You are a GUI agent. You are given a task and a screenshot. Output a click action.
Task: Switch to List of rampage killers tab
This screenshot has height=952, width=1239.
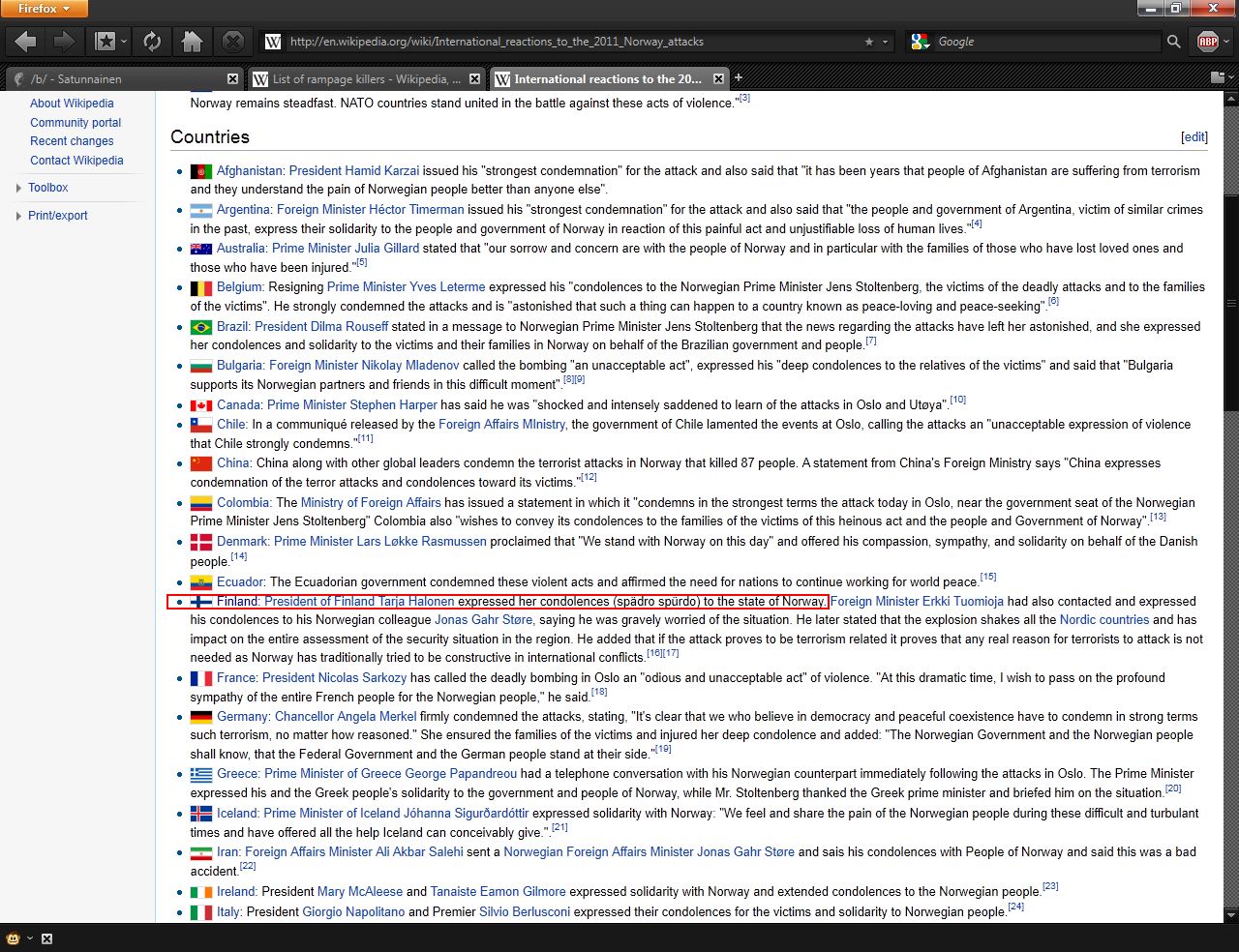(x=358, y=79)
